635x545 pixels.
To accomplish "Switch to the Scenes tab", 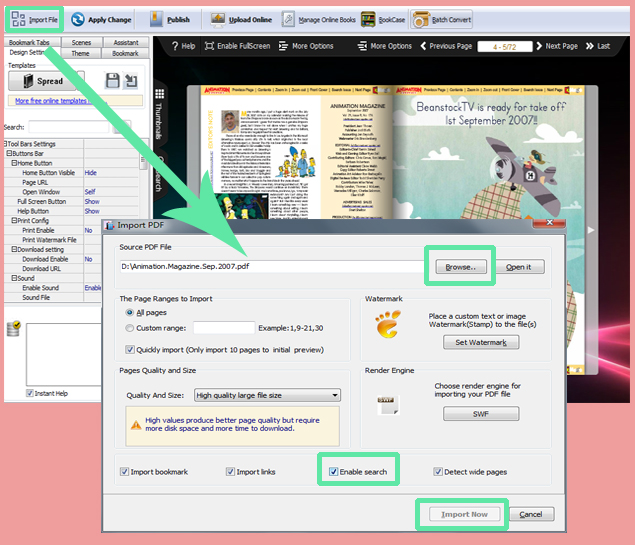I will (81, 42).
